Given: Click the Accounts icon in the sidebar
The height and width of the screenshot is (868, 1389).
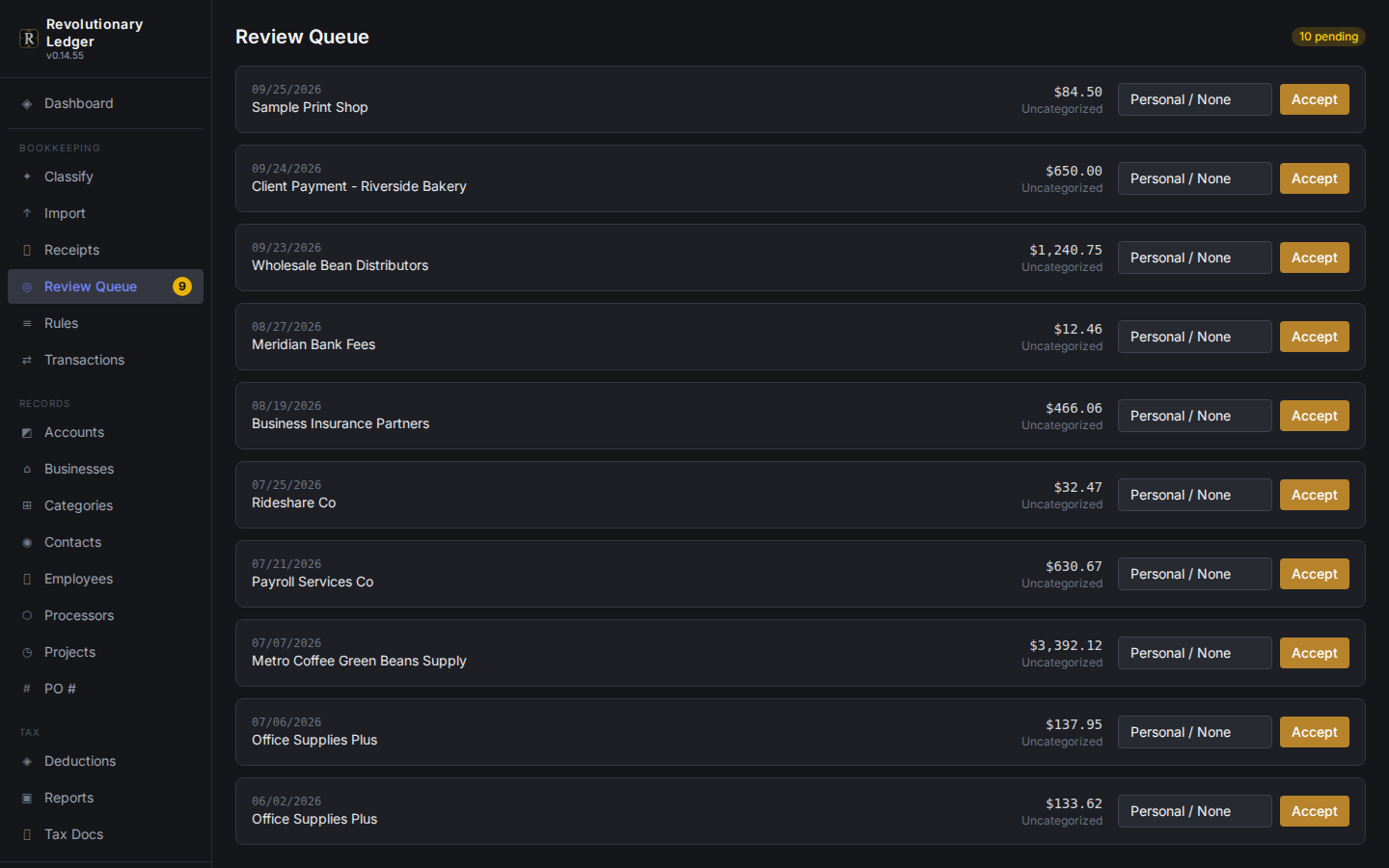Looking at the screenshot, I should (x=27, y=433).
